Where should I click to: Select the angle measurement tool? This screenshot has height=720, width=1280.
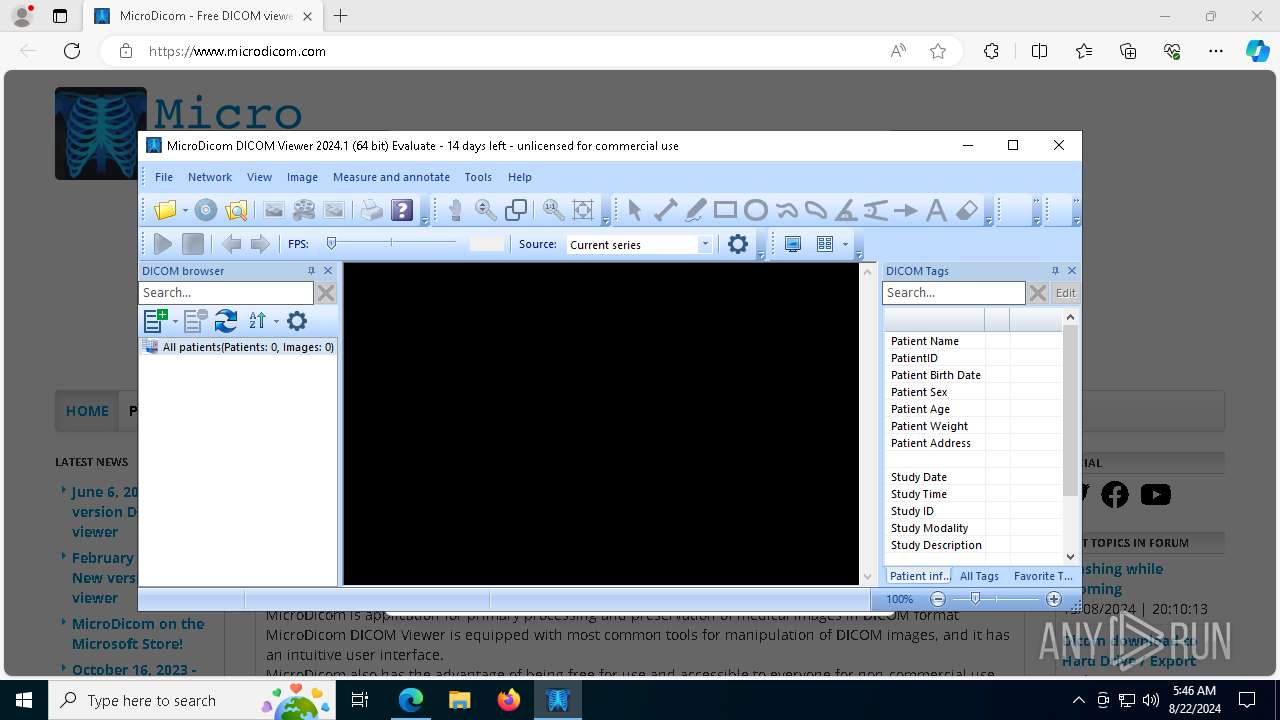pos(846,210)
